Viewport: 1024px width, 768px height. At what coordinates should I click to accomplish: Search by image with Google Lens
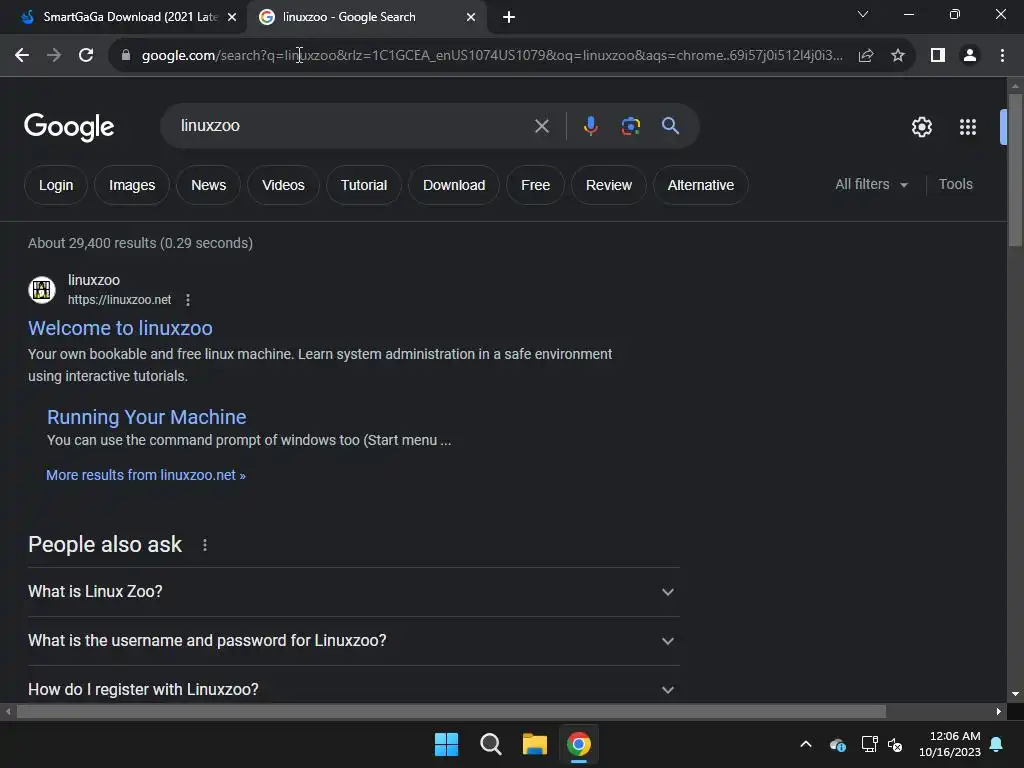630,126
